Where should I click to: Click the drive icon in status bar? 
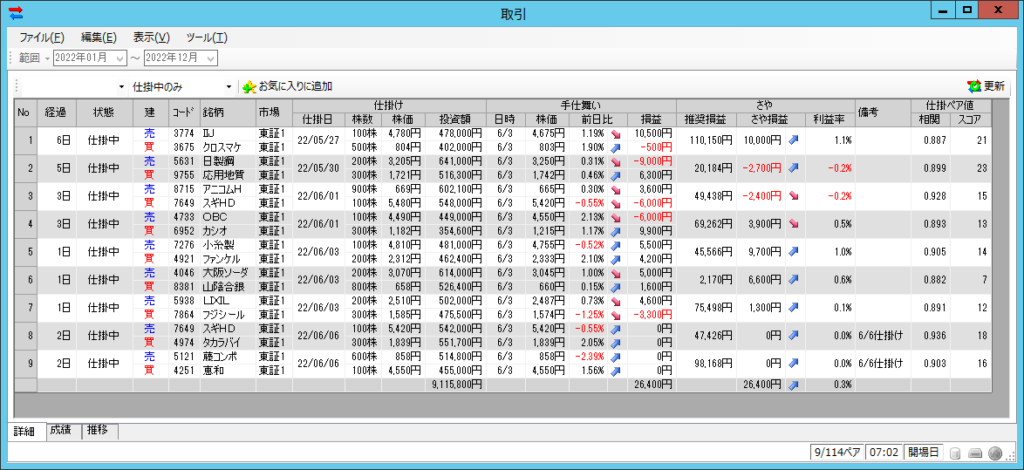pyautogui.click(x=975, y=454)
